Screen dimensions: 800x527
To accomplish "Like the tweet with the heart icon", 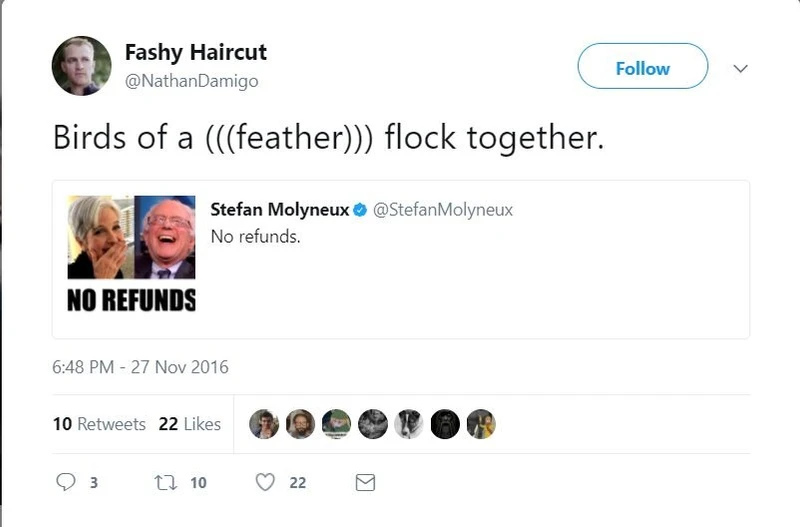I will [265, 482].
